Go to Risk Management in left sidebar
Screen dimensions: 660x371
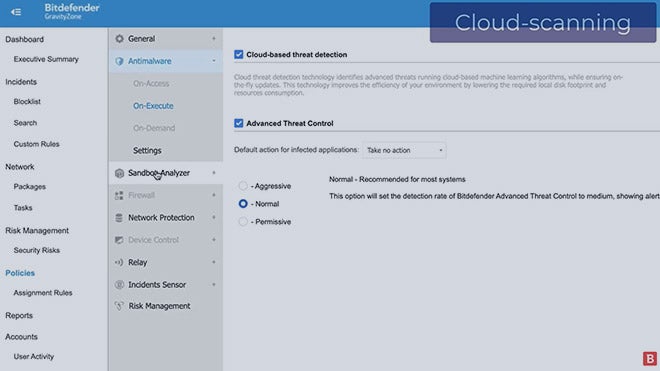click(37, 230)
